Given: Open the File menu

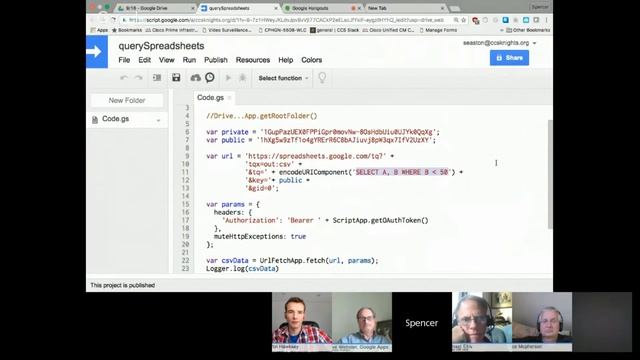Looking at the screenshot, I should (x=124, y=60).
